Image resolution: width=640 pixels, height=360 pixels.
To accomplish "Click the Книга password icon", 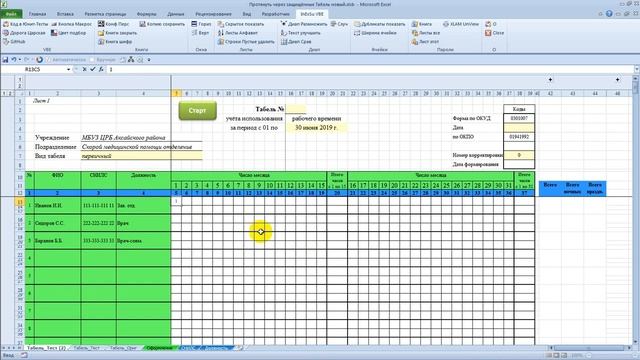I will coord(415,24).
